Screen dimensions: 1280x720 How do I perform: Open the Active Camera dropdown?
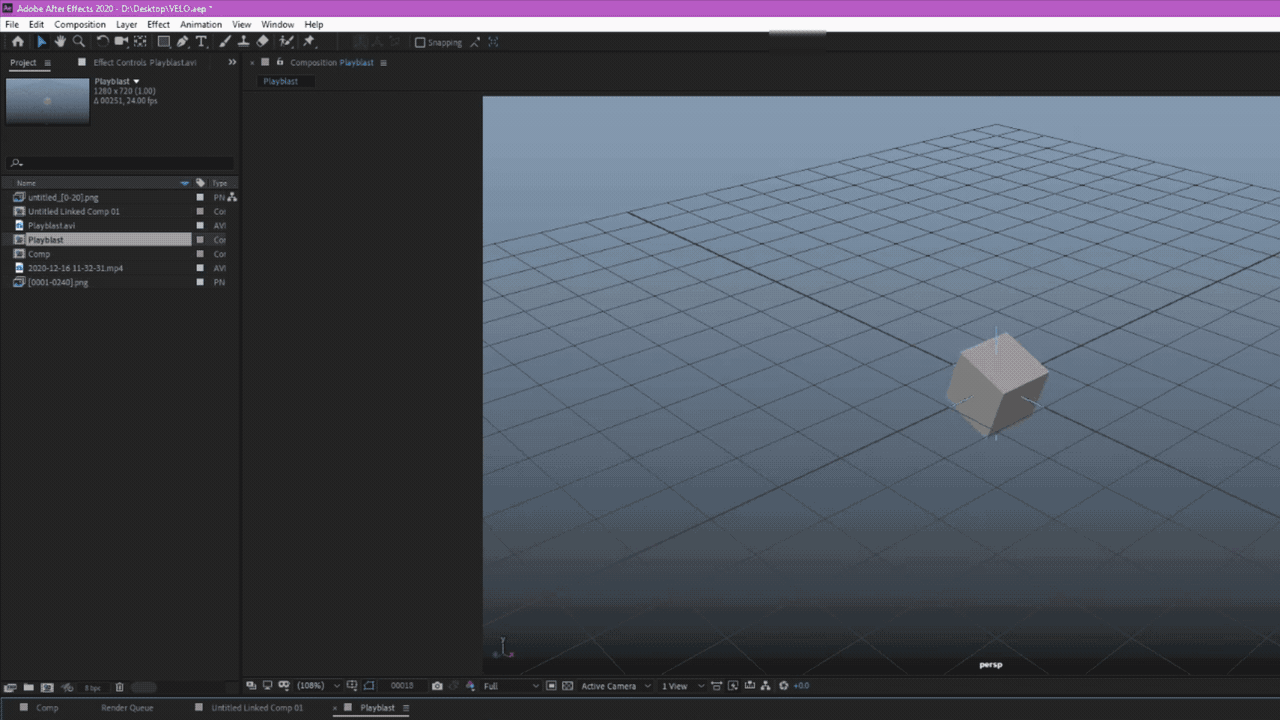point(616,686)
